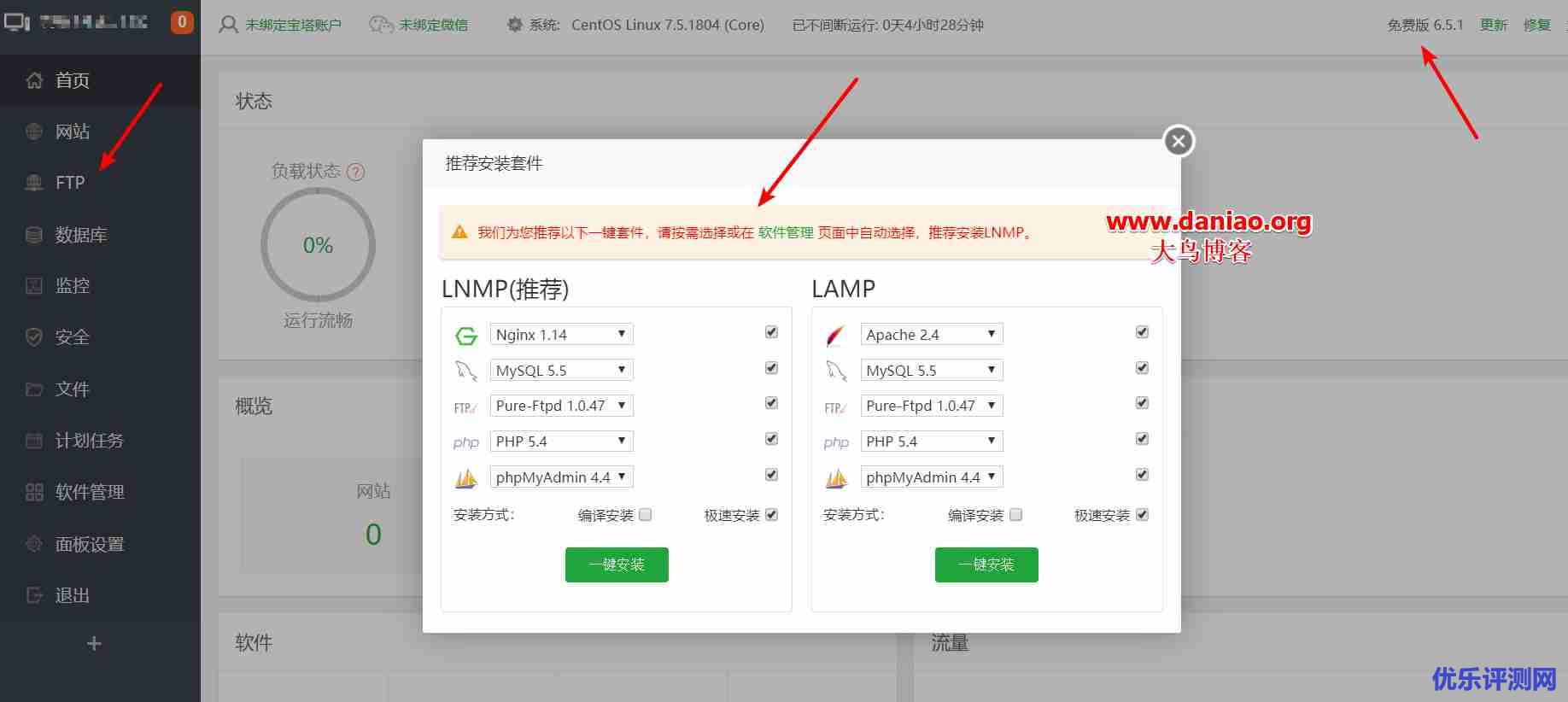Open the 计划任务 menu item

(89, 441)
